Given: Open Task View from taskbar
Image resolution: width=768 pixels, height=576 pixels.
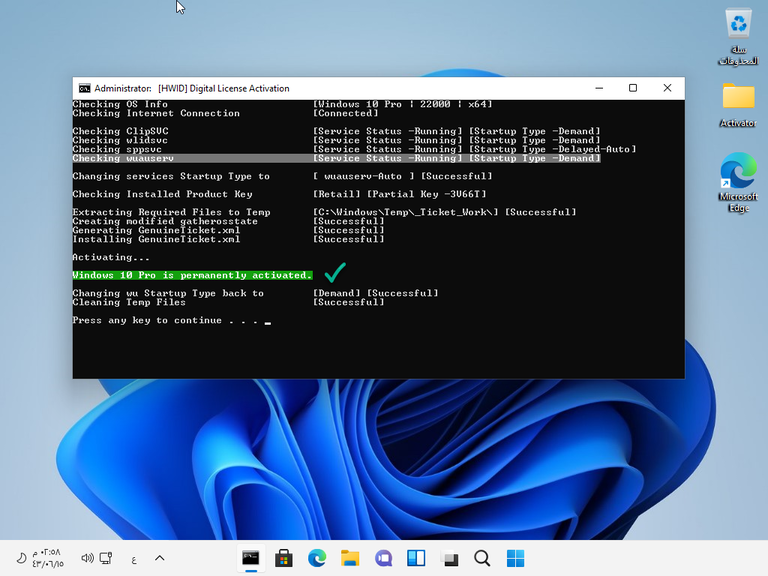Looking at the screenshot, I should tap(450, 558).
